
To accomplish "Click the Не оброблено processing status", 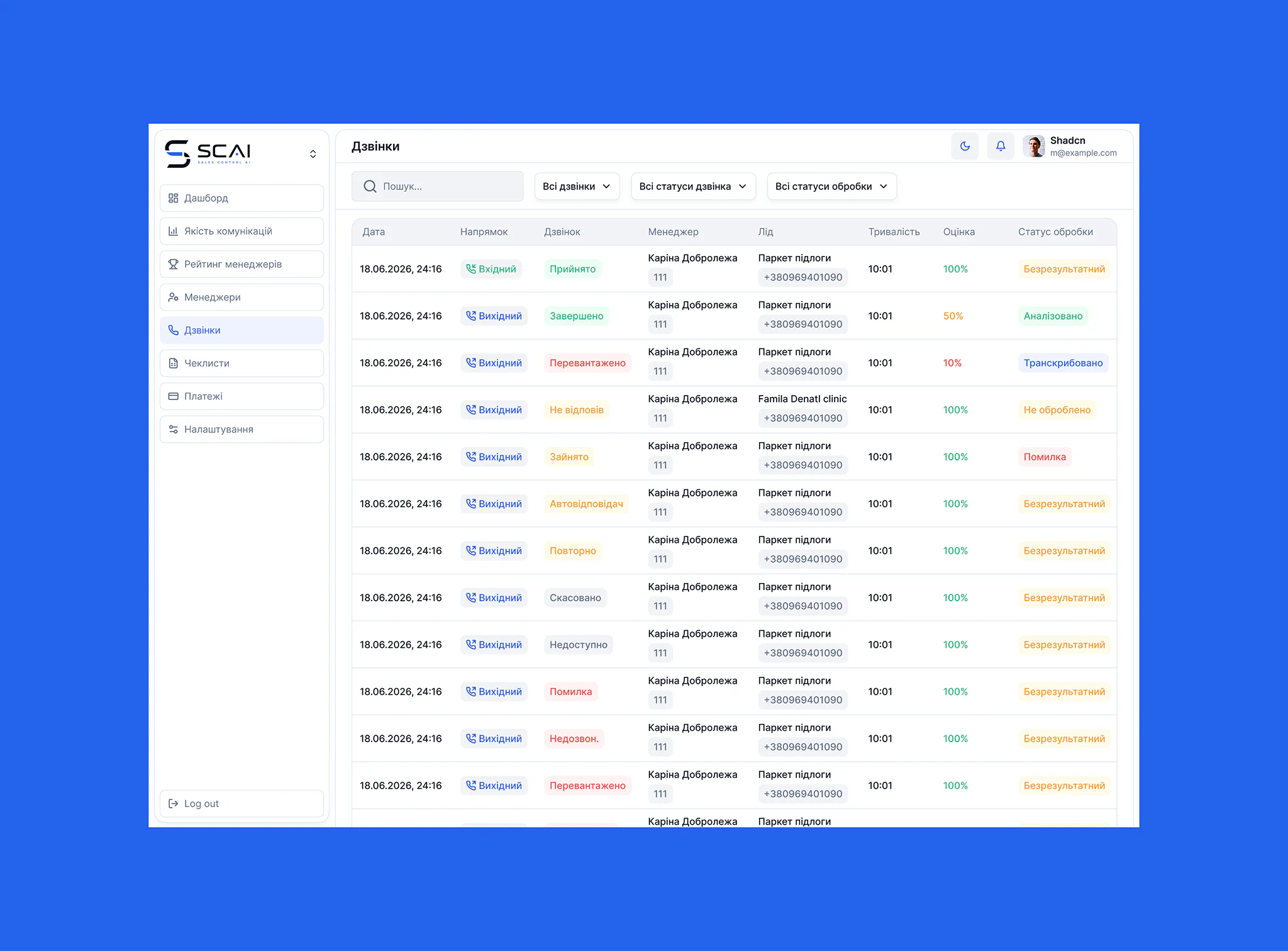I will point(1057,410).
